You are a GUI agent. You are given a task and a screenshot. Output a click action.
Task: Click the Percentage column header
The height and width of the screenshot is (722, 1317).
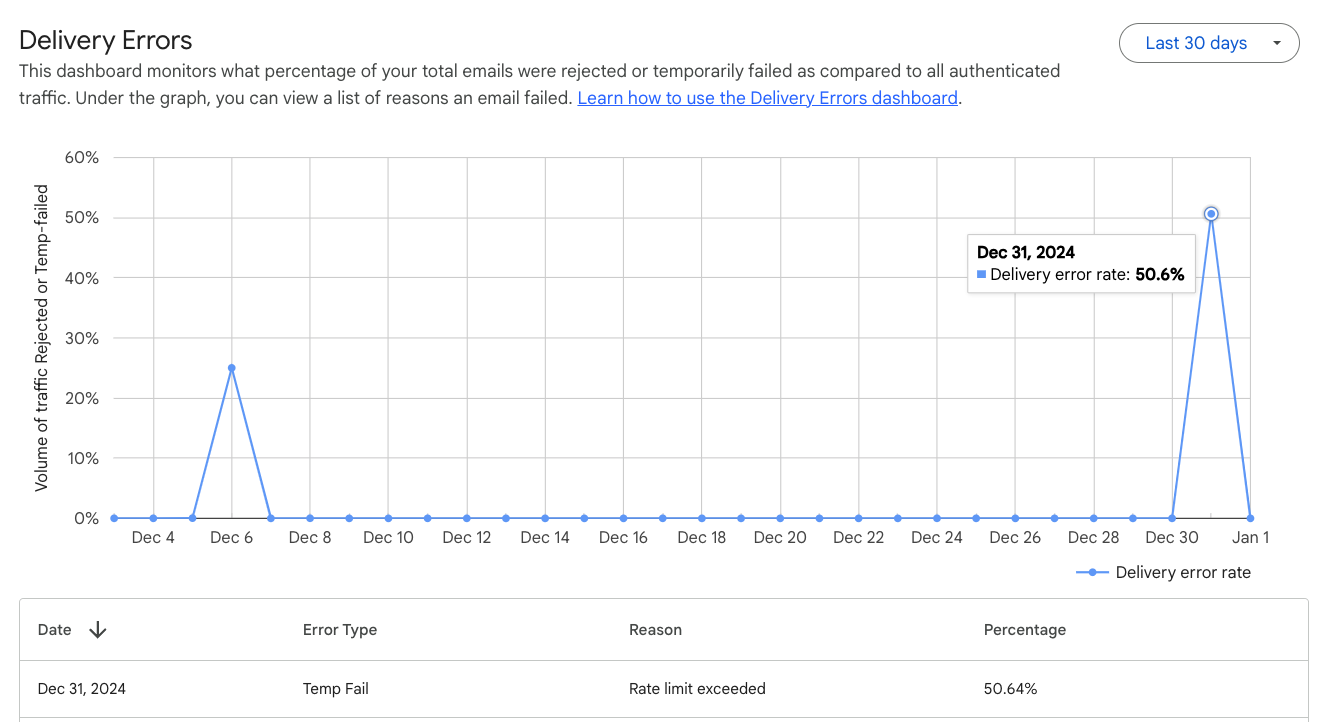(x=1025, y=630)
